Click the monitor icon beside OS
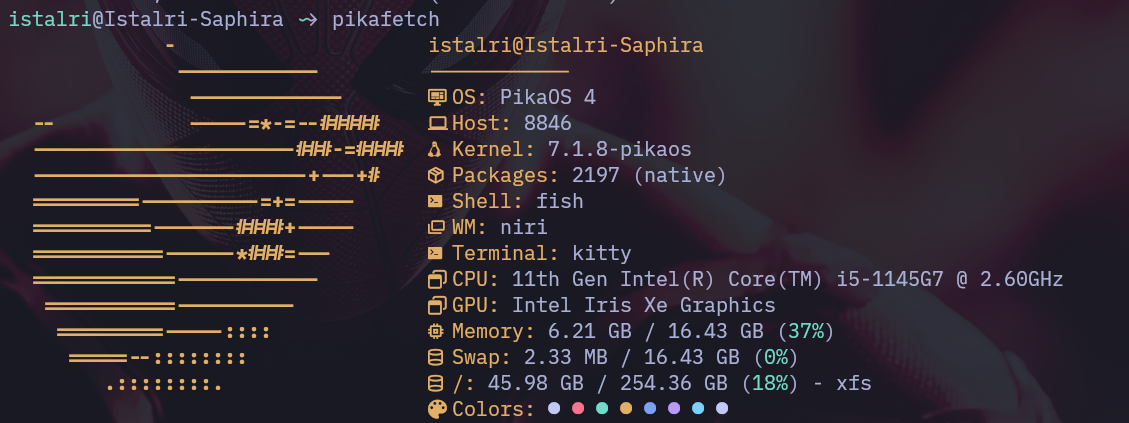1129x423 pixels. (437, 97)
